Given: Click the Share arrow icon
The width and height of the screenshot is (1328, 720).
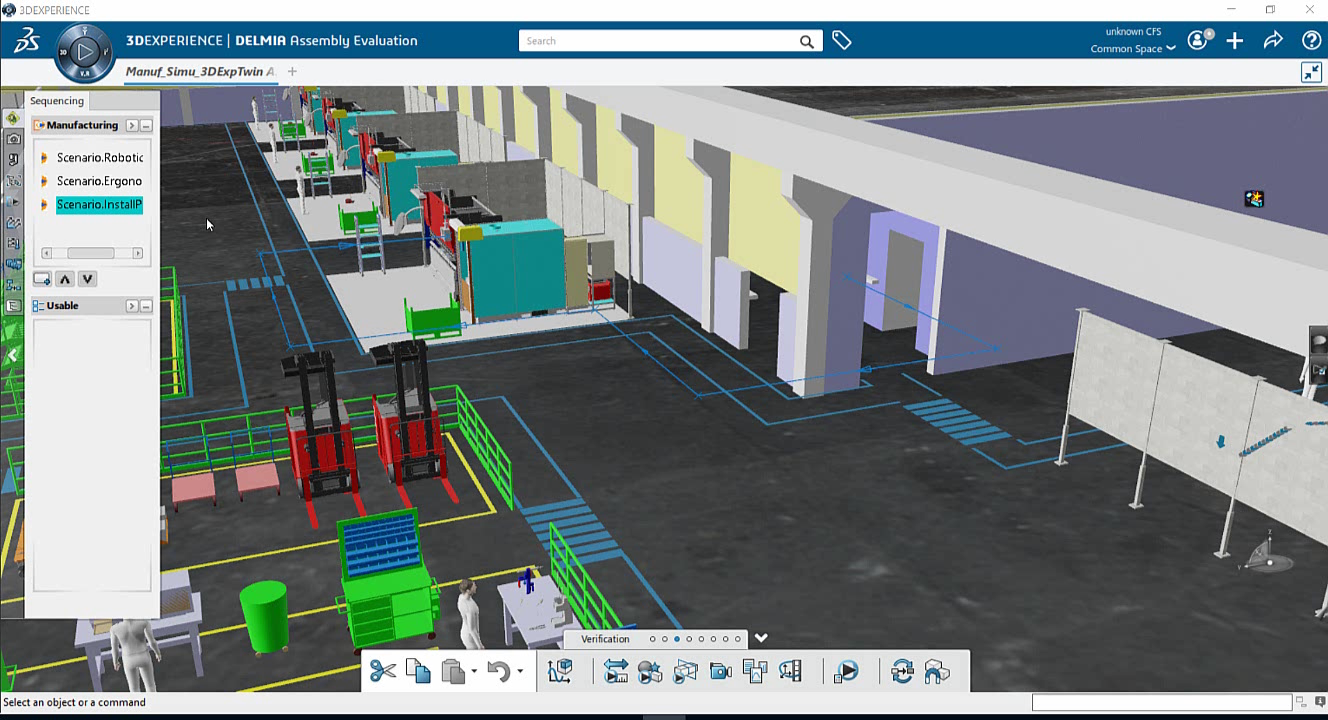Looking at the screenshot, I should 1273,41.
